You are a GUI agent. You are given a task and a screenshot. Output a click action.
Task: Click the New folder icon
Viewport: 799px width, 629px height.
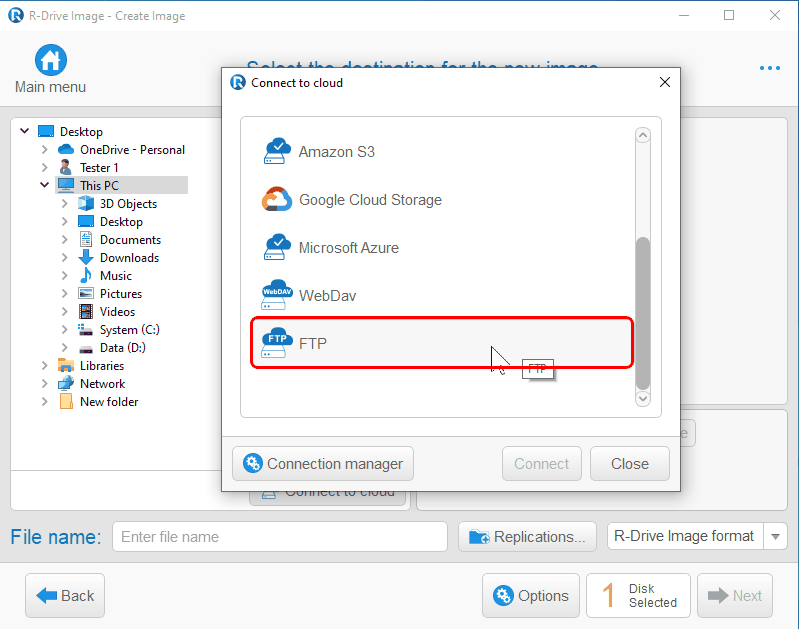[x=66, y=401]
